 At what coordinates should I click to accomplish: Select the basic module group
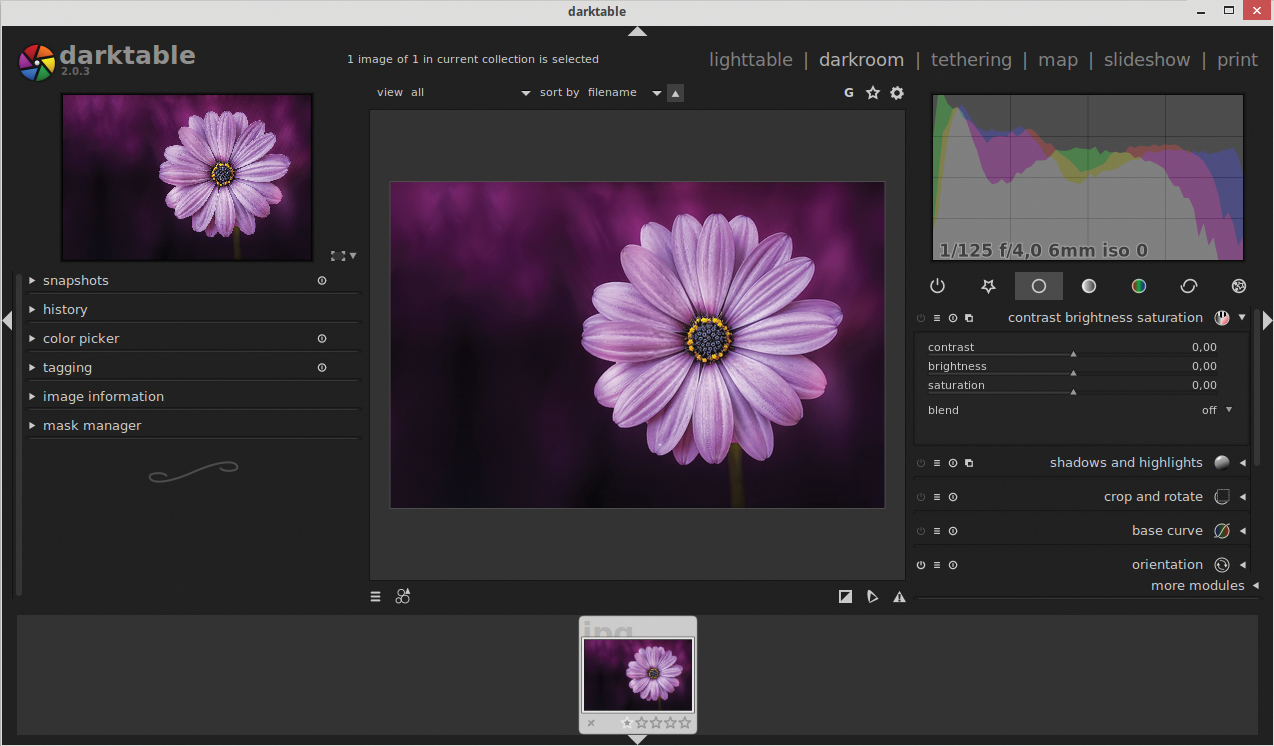pyautogui.click(x=1038, y=286)
